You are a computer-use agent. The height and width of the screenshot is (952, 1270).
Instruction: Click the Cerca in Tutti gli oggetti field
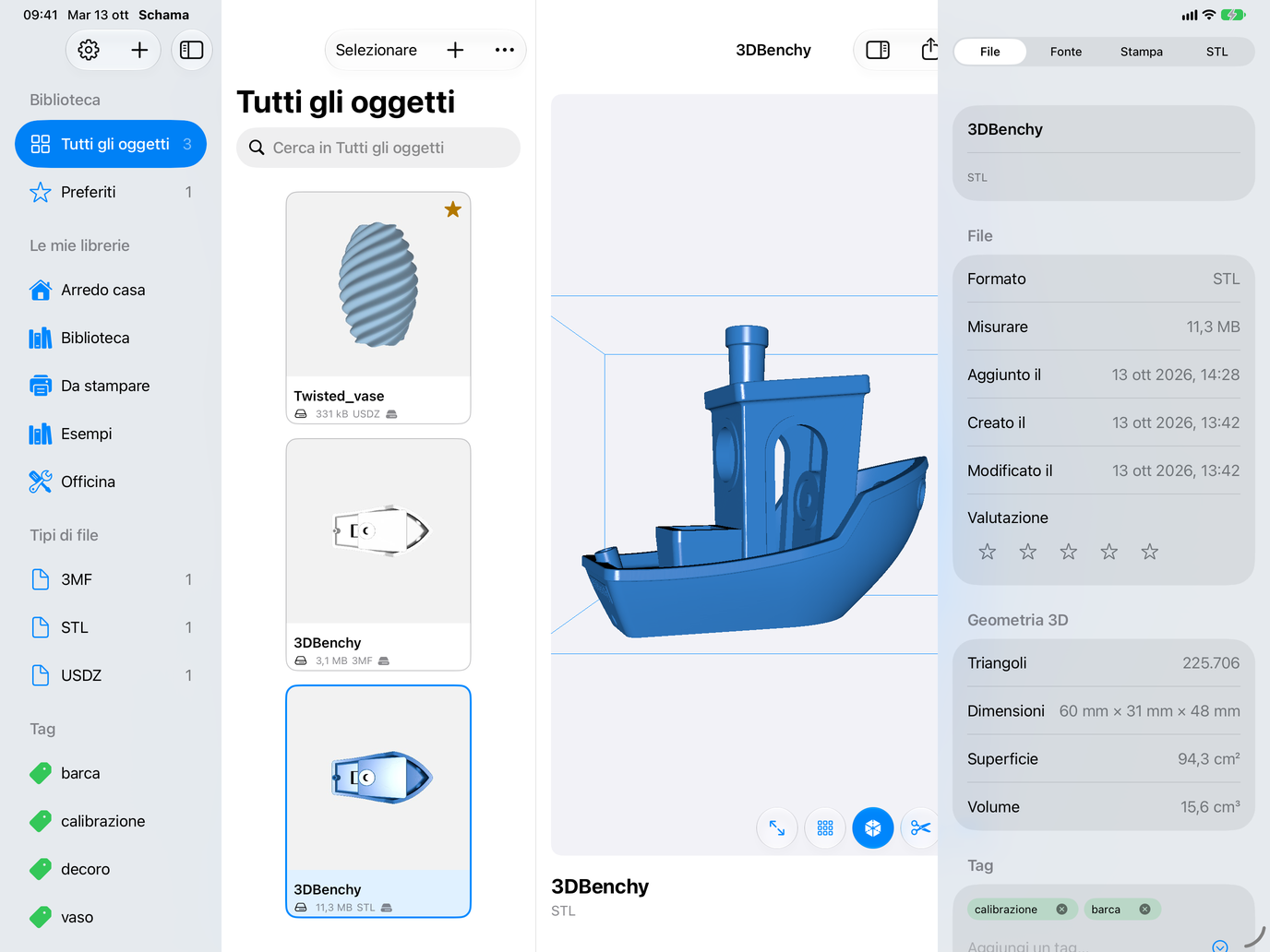click(378, 148)
